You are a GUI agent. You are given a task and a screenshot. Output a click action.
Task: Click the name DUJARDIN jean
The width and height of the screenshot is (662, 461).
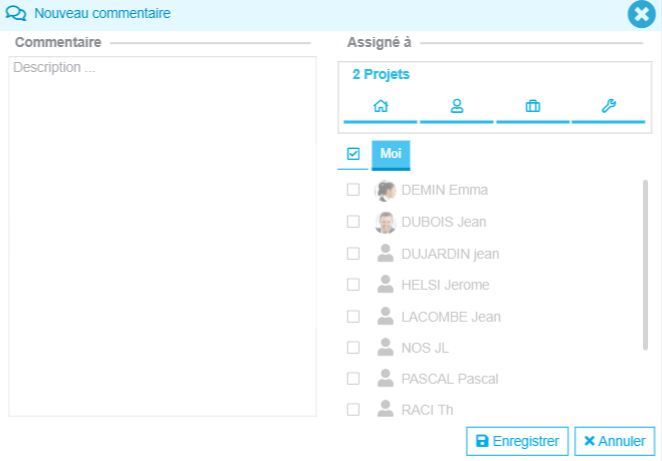click(x=450, y=254)
